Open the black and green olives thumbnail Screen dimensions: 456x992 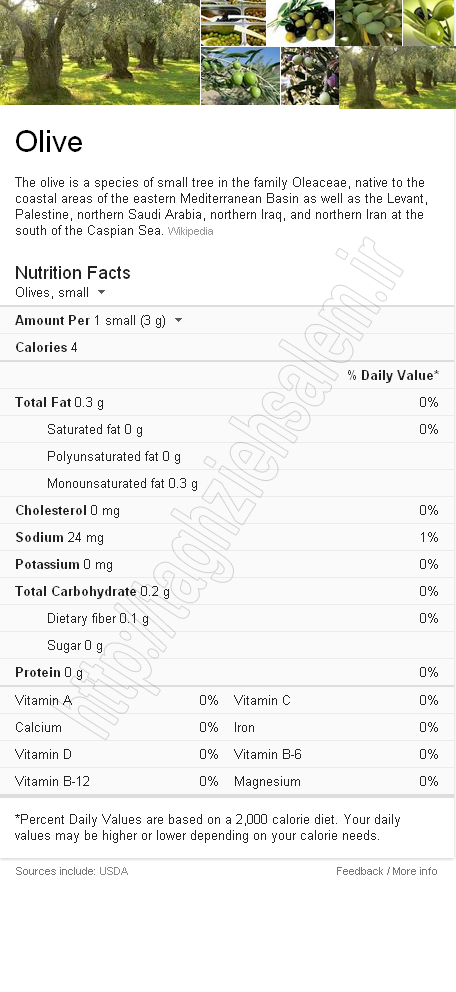300,23
